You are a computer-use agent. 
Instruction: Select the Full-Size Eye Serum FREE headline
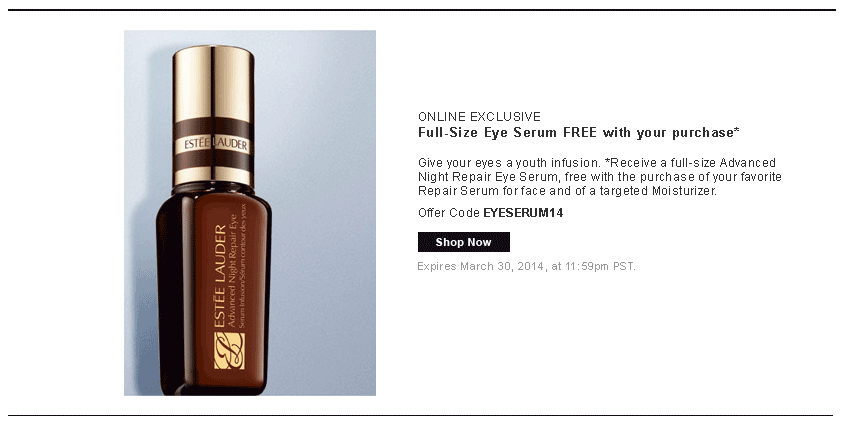coord(578,133)
